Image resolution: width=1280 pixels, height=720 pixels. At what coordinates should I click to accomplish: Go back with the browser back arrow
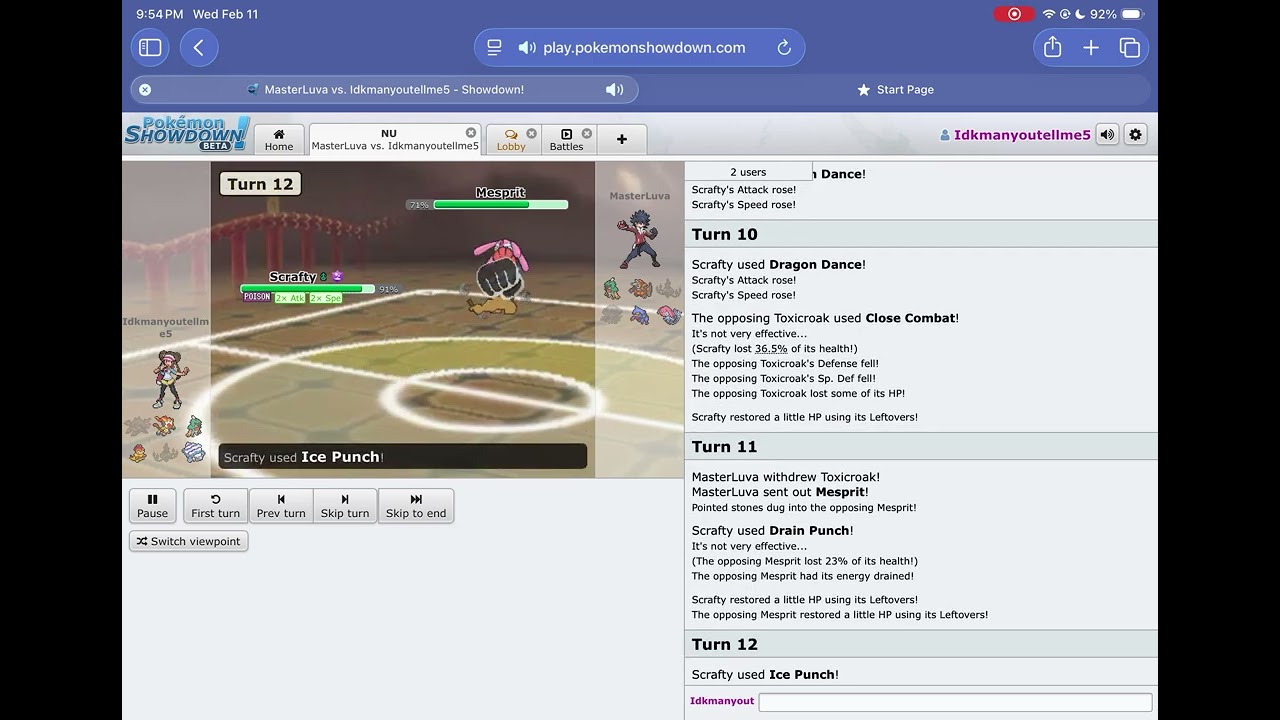click(x=199, y=47)
